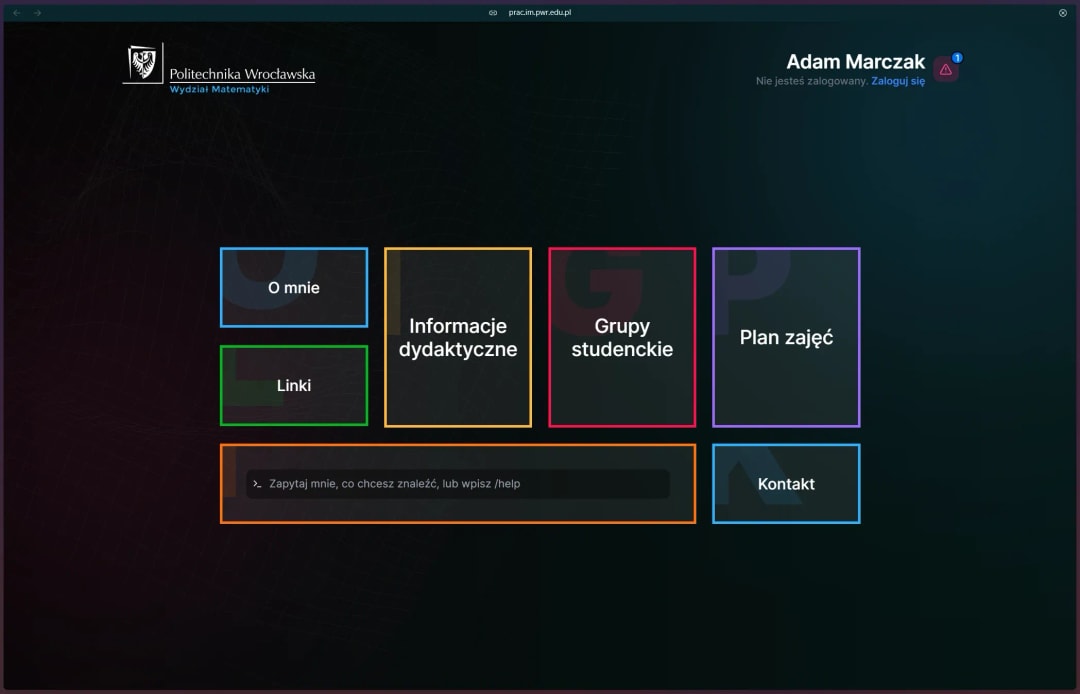Go to the "Plan zajęć" tile
Viewport: 1080px width, 694px height.
point(786,338)
